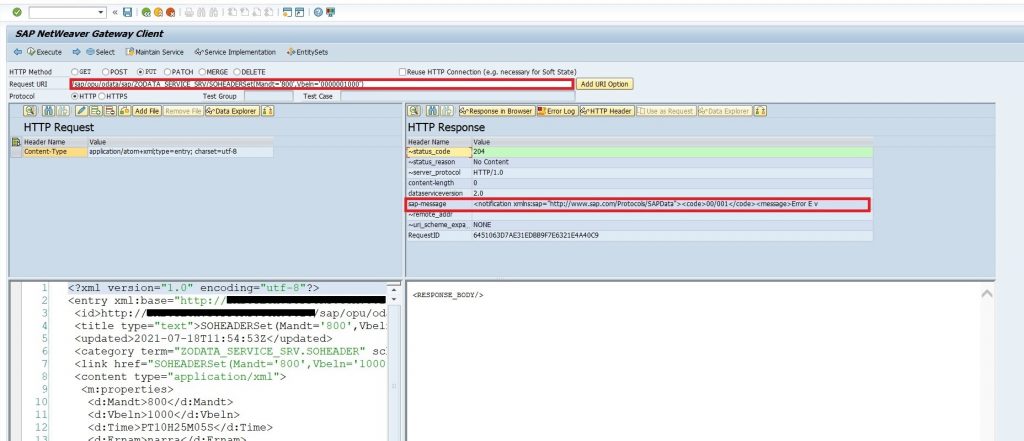Image resolution: width=1024 pixels, height=441 pixels.
Task: Open Maintain Service from the toolbar
Action: 154,52
